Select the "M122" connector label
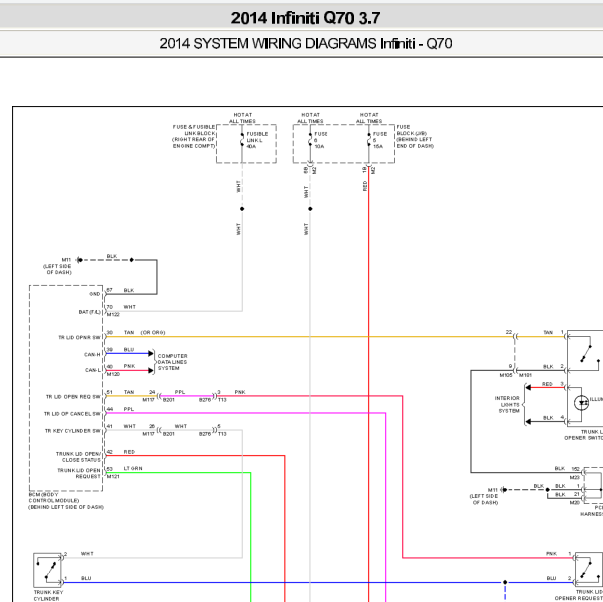Viewport: 603px width, 602px height. coord(113,315)
